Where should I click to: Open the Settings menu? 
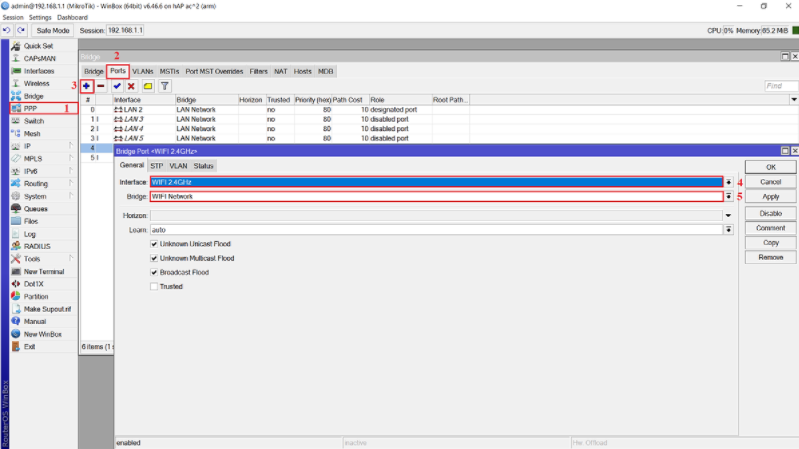pyautogui.click(x=40, y=18)
